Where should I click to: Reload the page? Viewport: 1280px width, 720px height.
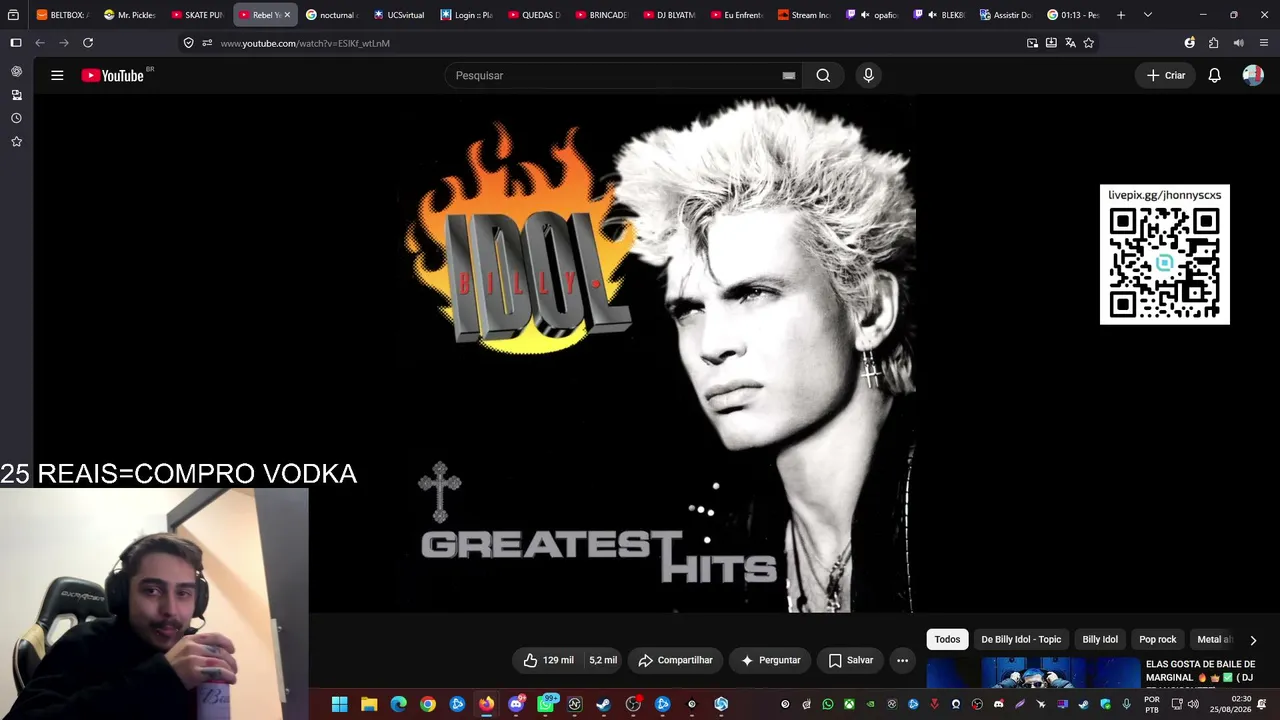(x=88, y=43)
